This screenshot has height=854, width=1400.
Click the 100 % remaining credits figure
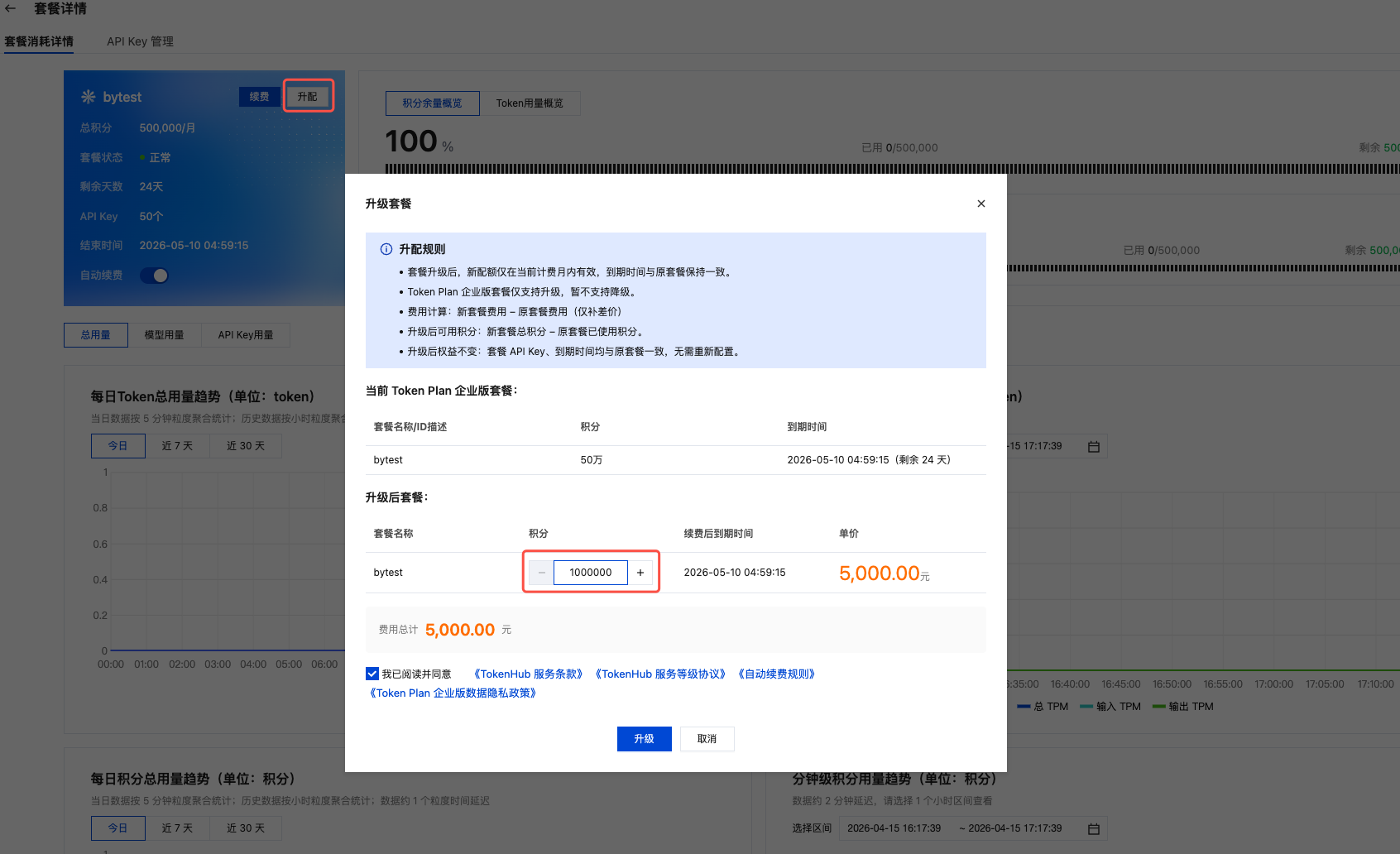click(x=420, y=142)
